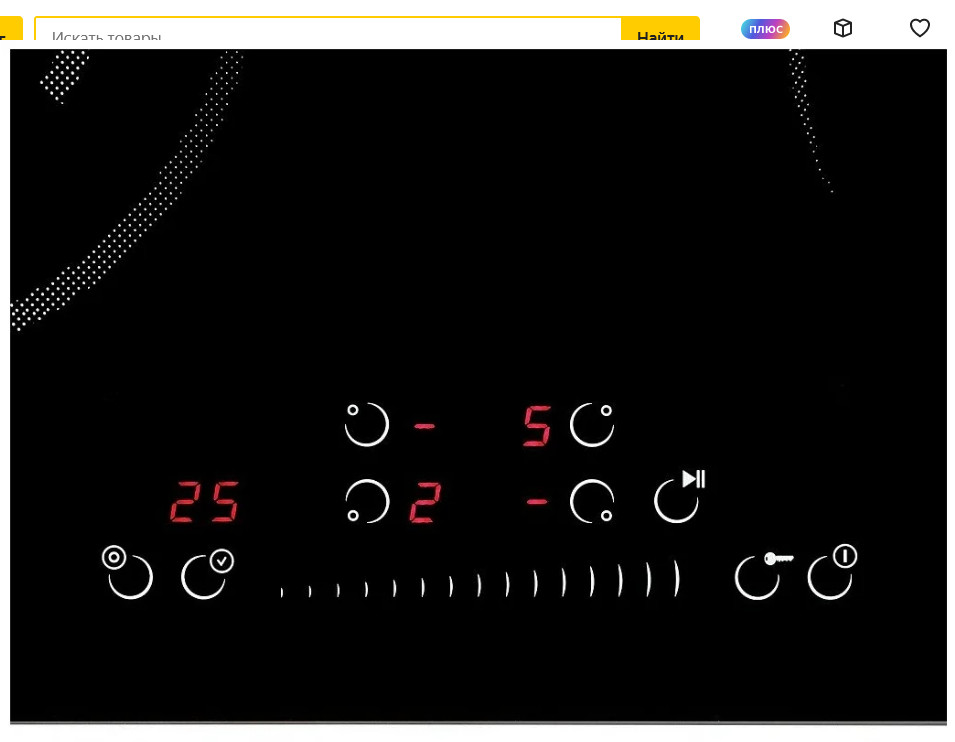Image resolution: width=955 pixels, height=742 pixels.
Task: Select the bottom-left burner icon beside 2
Action: (x=366, y=501)
